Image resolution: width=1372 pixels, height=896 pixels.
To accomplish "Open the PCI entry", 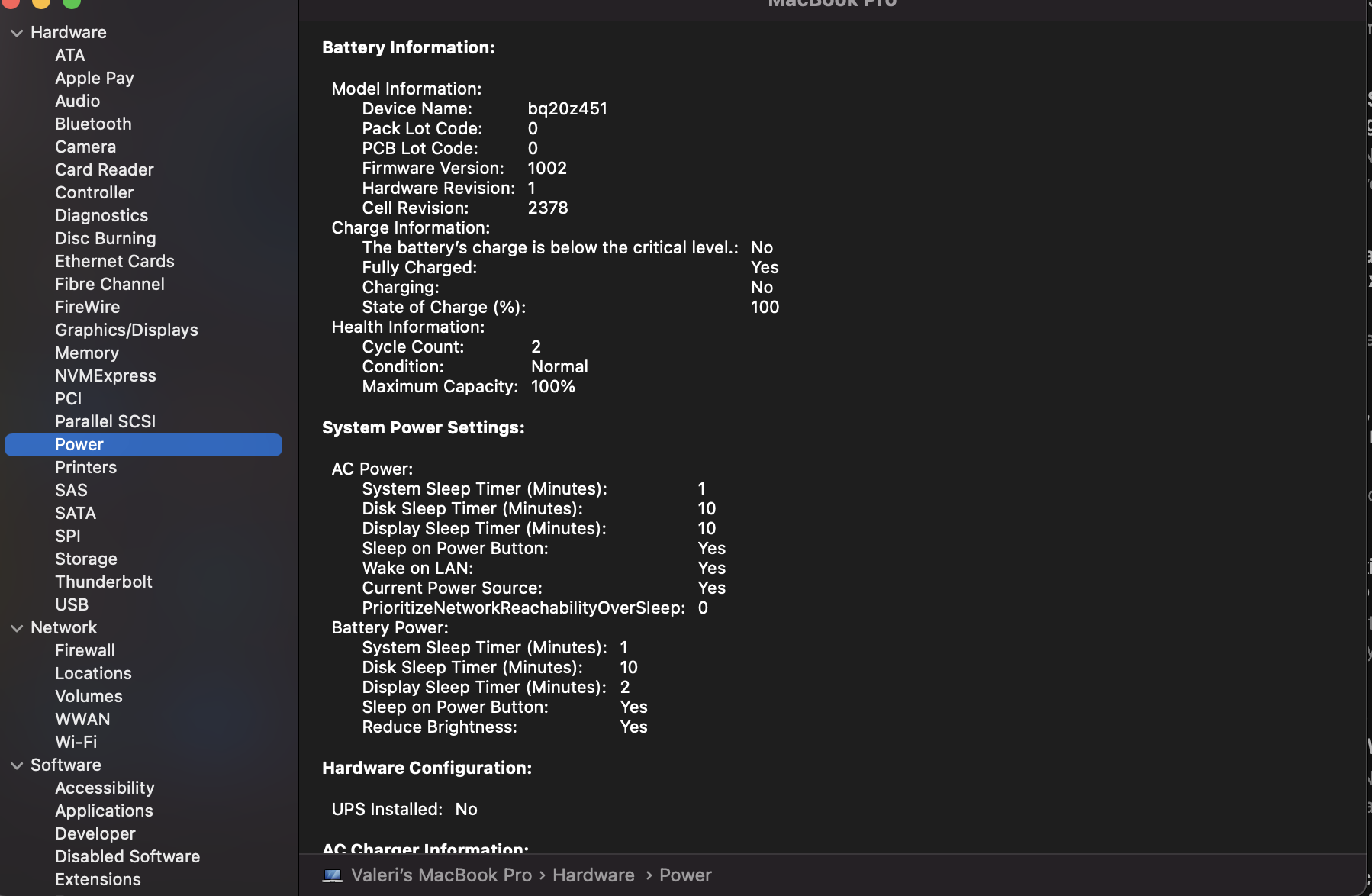I will click(x=68, y=398).
